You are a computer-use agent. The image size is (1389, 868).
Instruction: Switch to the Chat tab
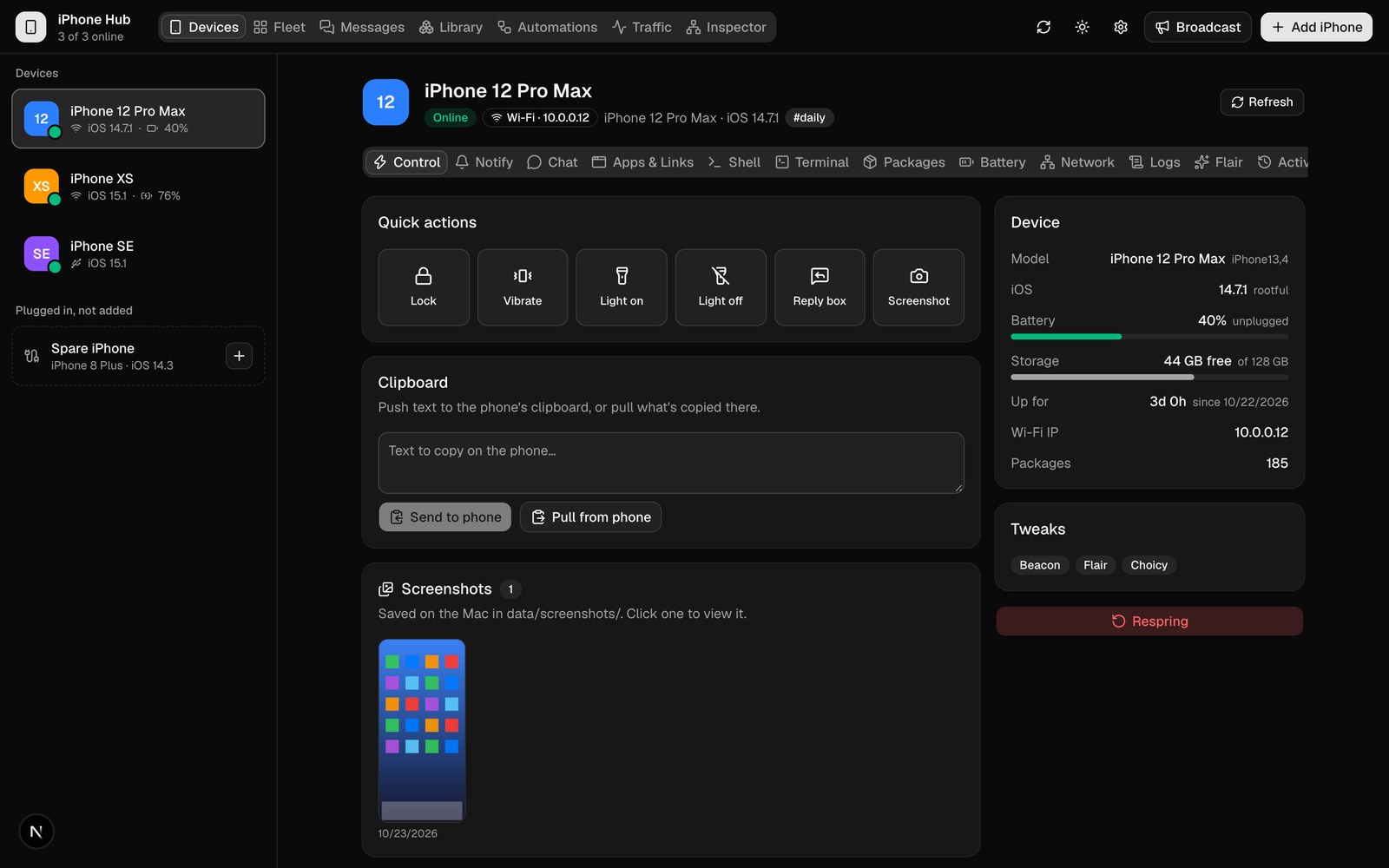pos(552,162)
